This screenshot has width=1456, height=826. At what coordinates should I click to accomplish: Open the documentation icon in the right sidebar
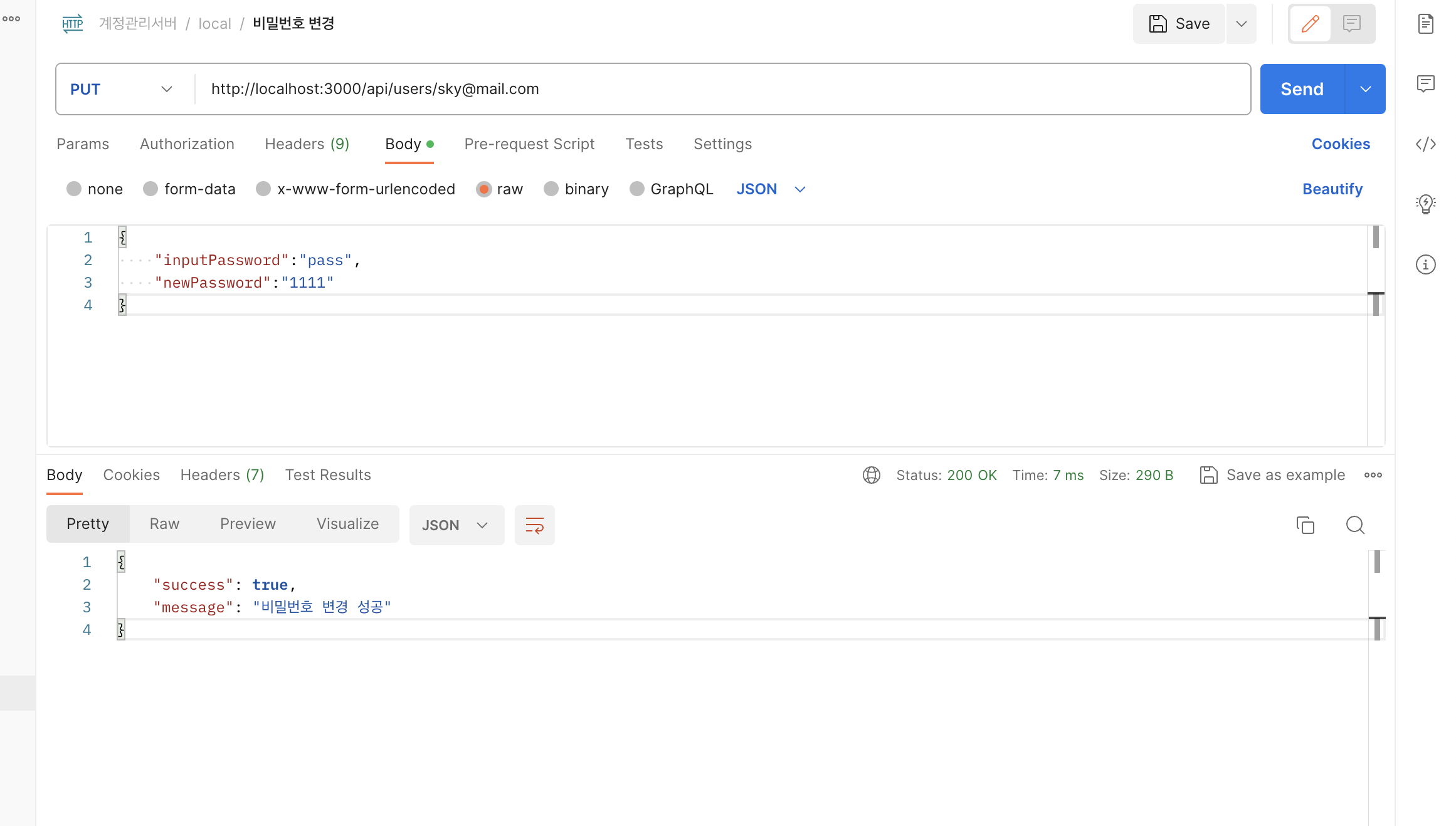[x=1425, y=24]
